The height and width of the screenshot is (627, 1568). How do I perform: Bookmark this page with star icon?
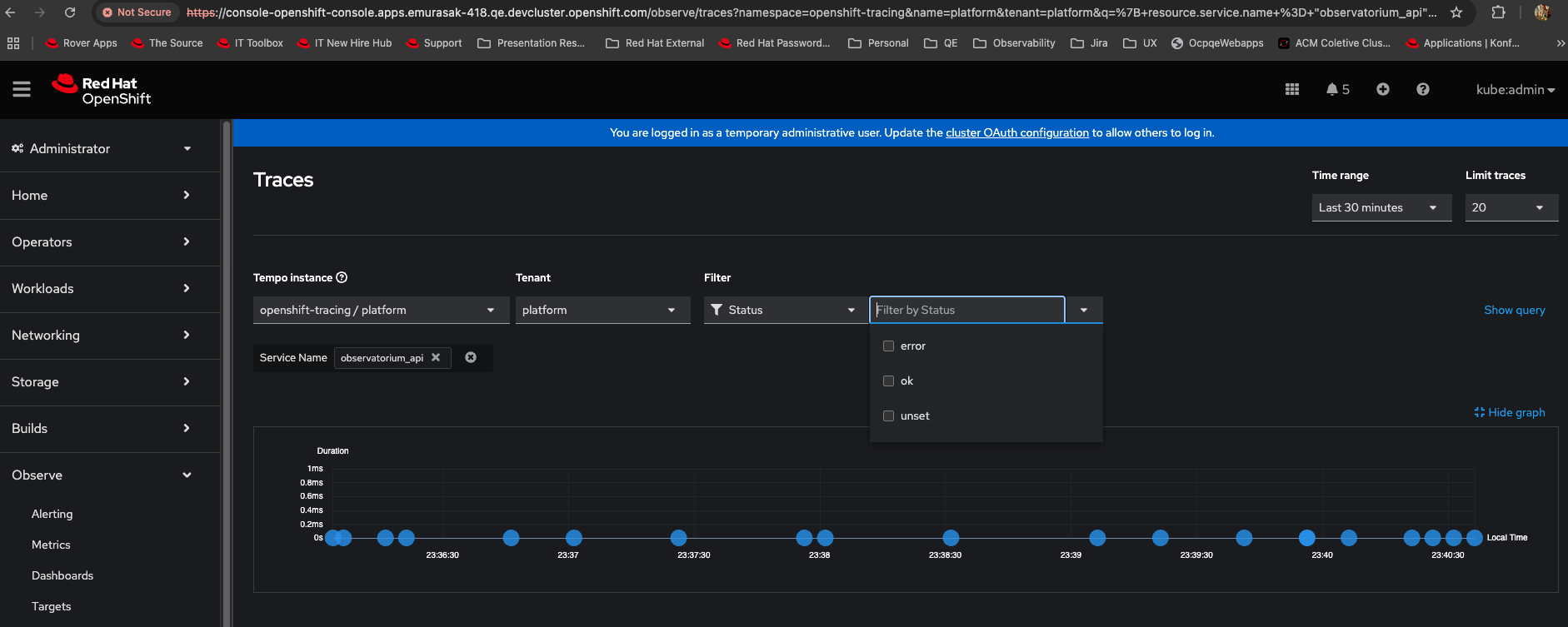1456,12
